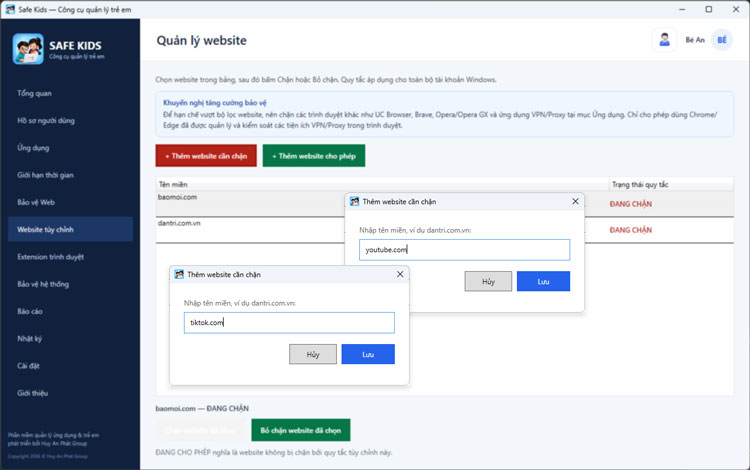Maximize the Safe Kids window
The height and width of the screenshot is (470, 750).
(709, 9)
